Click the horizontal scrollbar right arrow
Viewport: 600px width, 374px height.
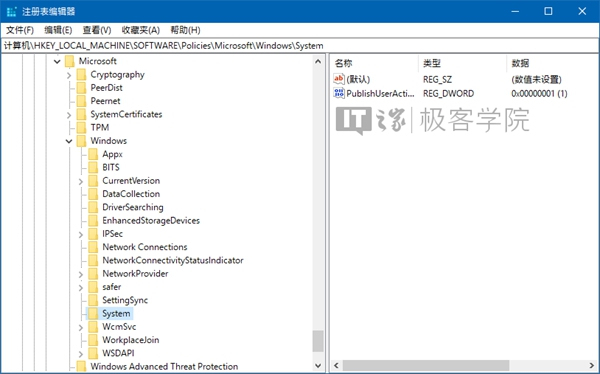pyautogui.click(x=592, y=366)
